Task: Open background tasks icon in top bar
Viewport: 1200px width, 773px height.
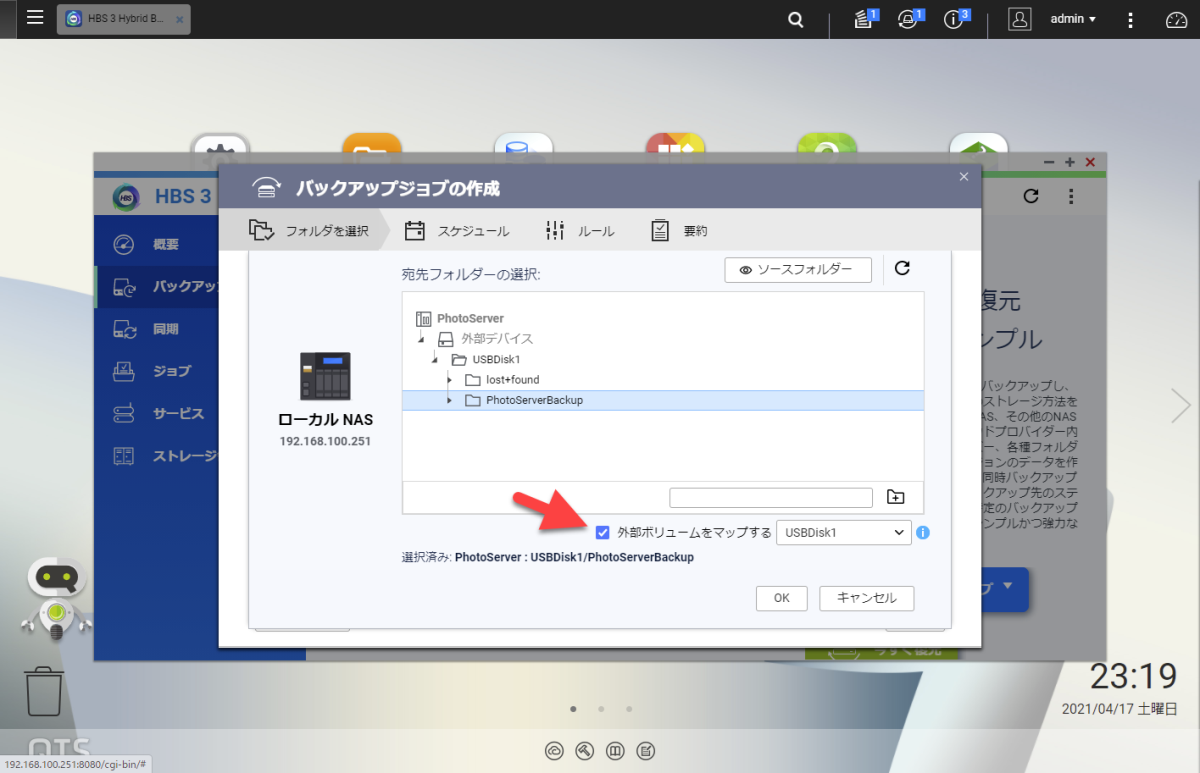Action: tap(865, 19)
